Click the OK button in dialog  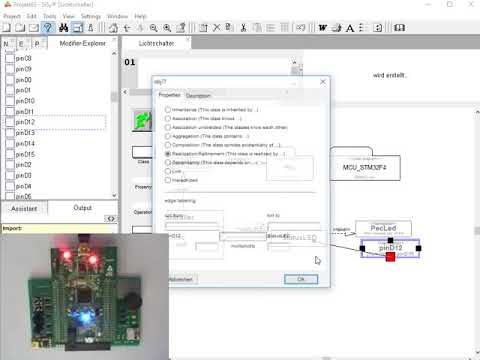pyautogui.click(x=301, y=279)
